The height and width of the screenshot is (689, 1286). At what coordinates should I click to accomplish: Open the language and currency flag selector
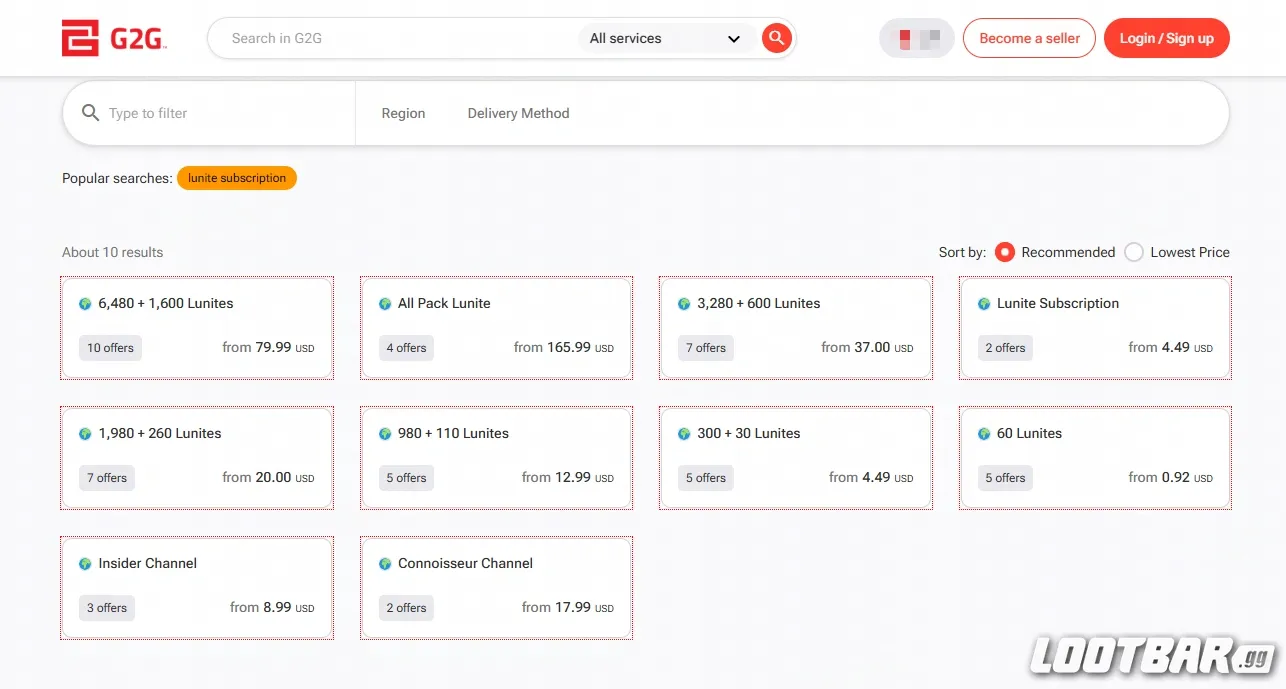pos(916,39)
